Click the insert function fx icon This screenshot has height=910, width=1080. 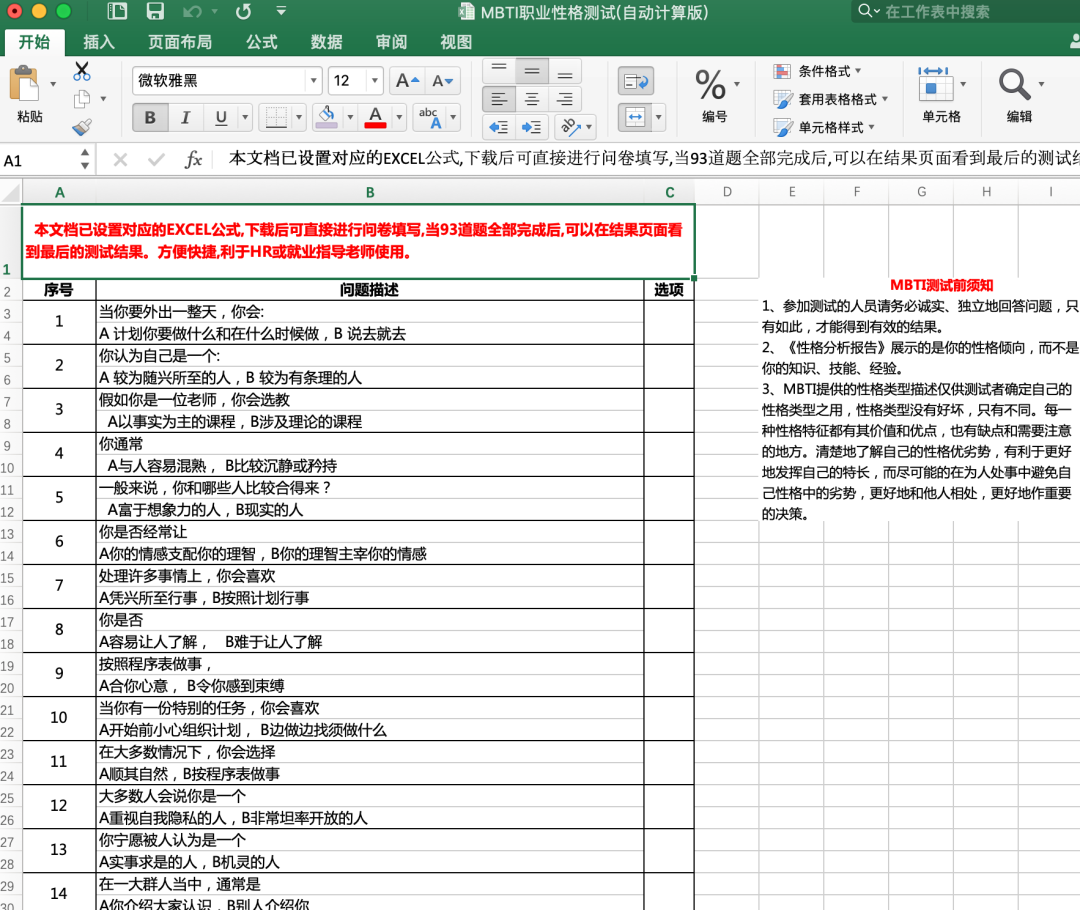pyautogui.click(x=194, y=160)
